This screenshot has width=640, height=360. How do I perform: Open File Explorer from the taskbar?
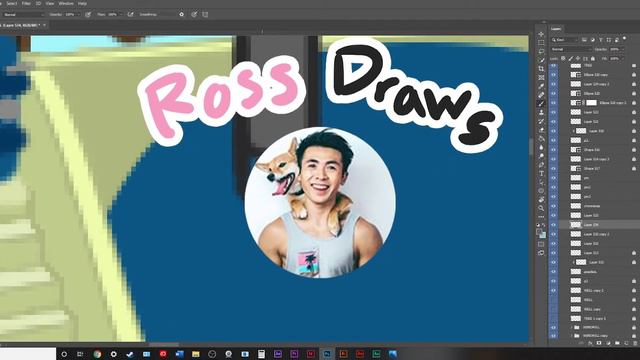(196, 354)
